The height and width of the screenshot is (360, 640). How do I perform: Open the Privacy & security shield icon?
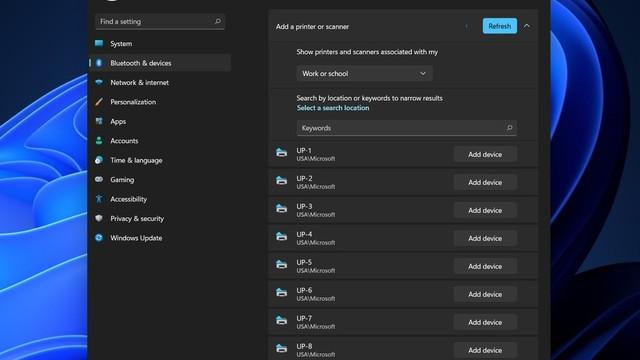[99, 218]
